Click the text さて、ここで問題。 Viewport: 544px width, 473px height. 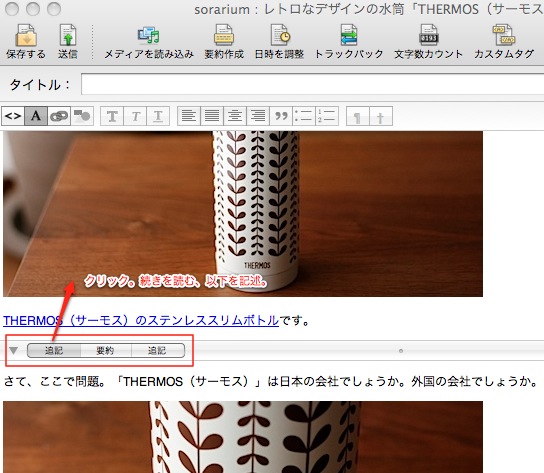pos(55,382)
